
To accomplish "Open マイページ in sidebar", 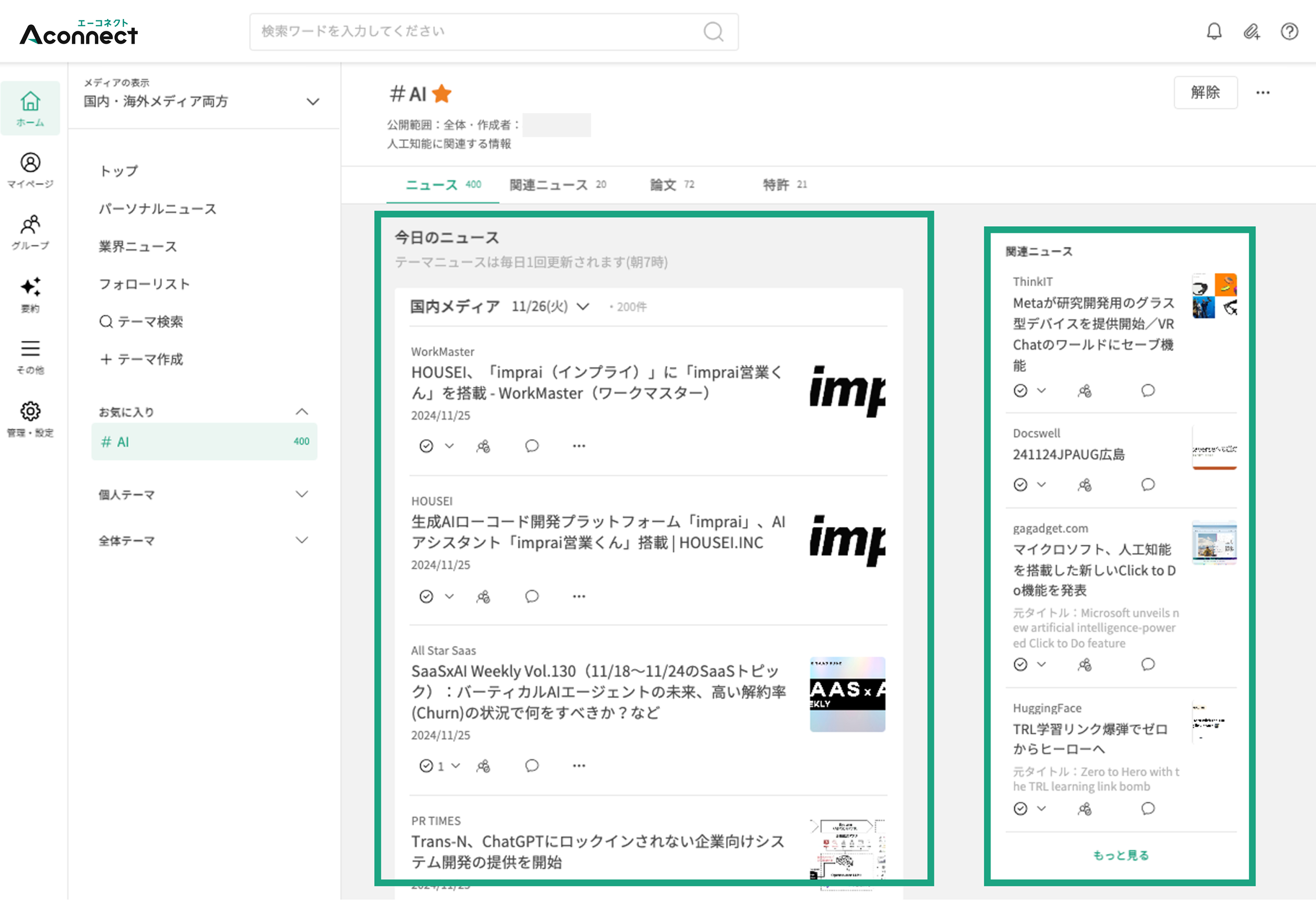I will [x=30, y=170].
